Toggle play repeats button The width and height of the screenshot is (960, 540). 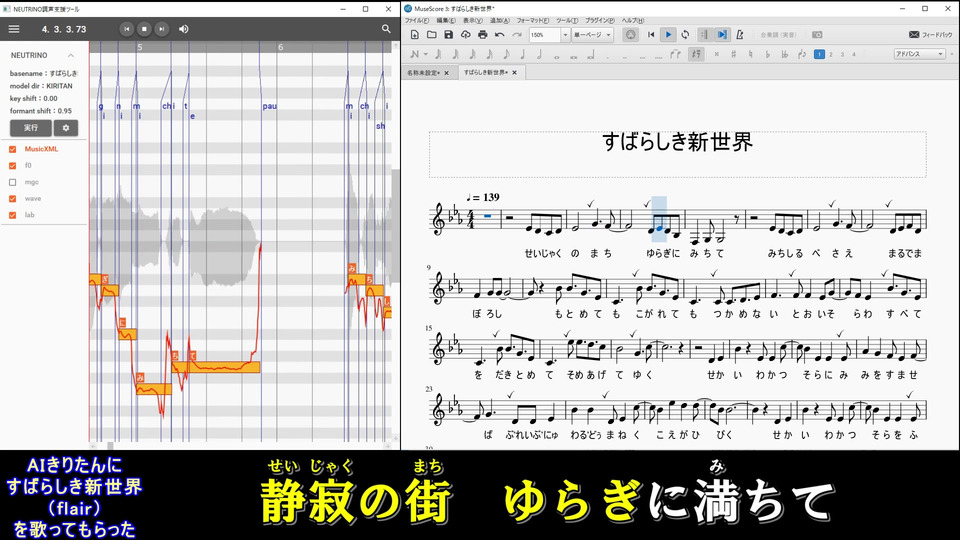704,35
